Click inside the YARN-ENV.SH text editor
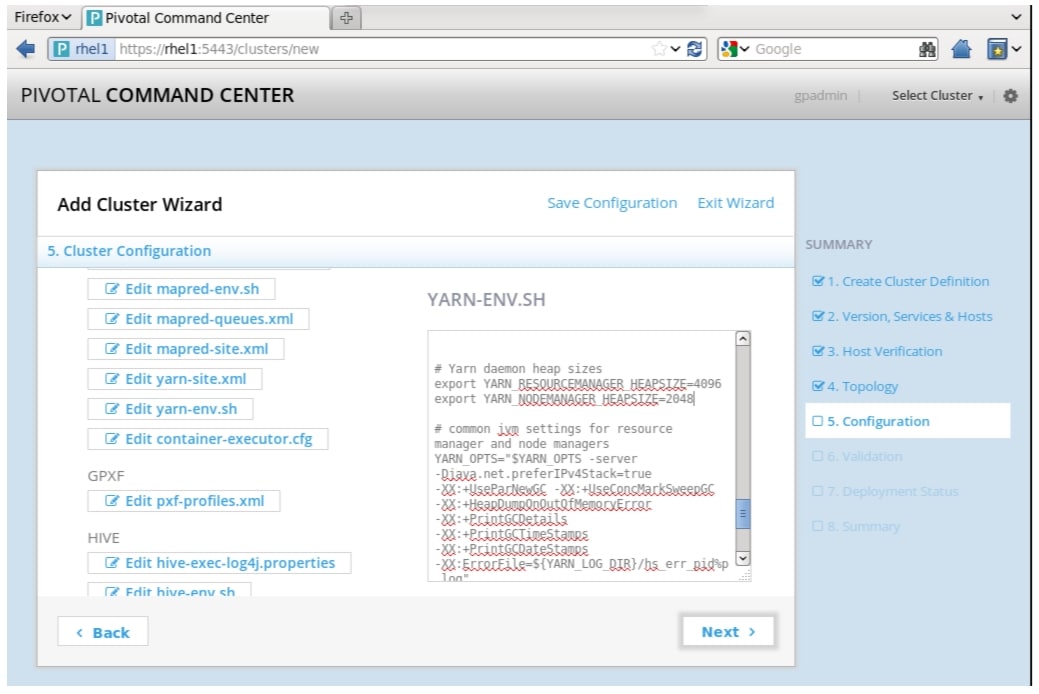The image size is (1039, 694). click(x=582, y=456)
